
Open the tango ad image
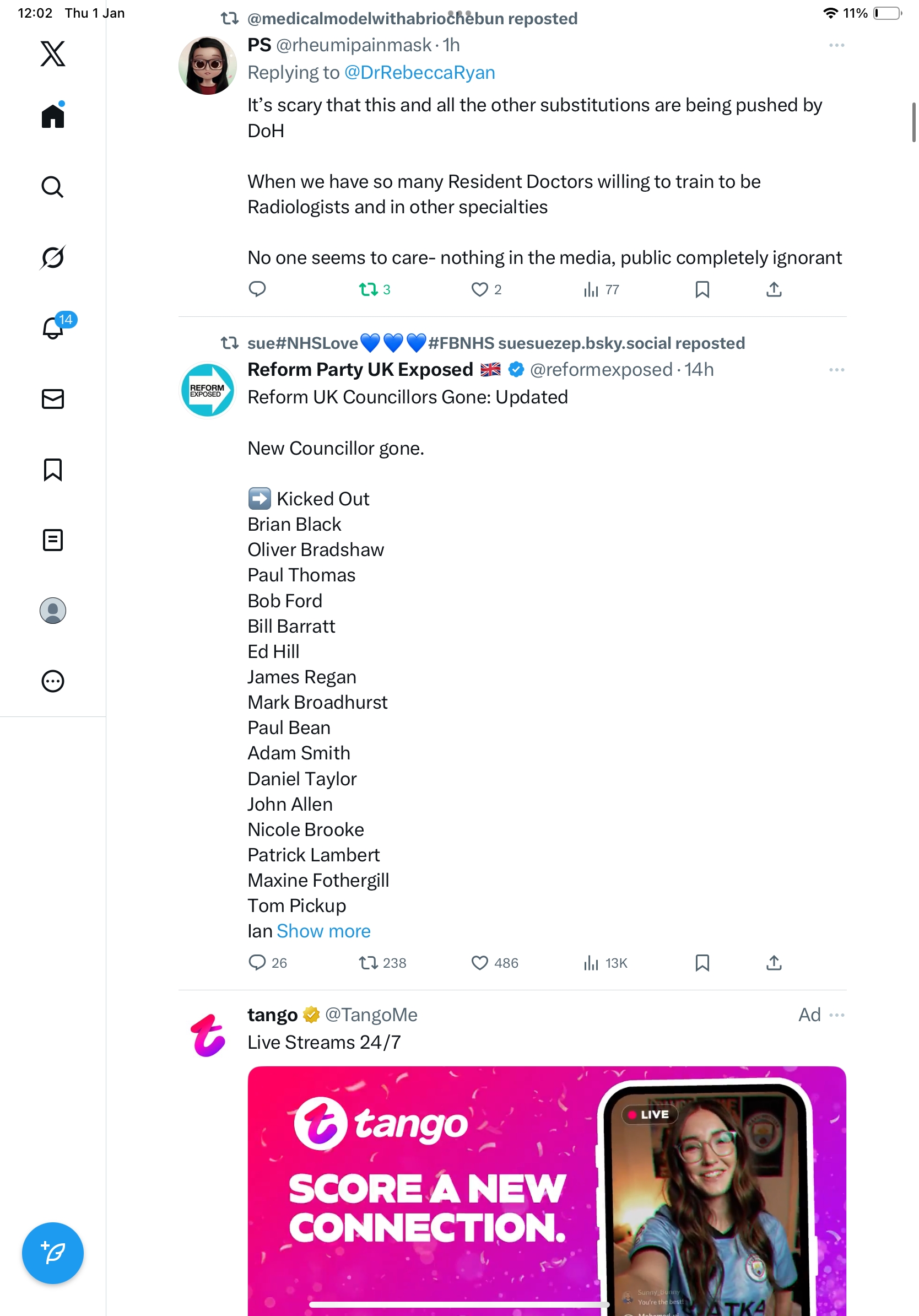click(547, 1190)
